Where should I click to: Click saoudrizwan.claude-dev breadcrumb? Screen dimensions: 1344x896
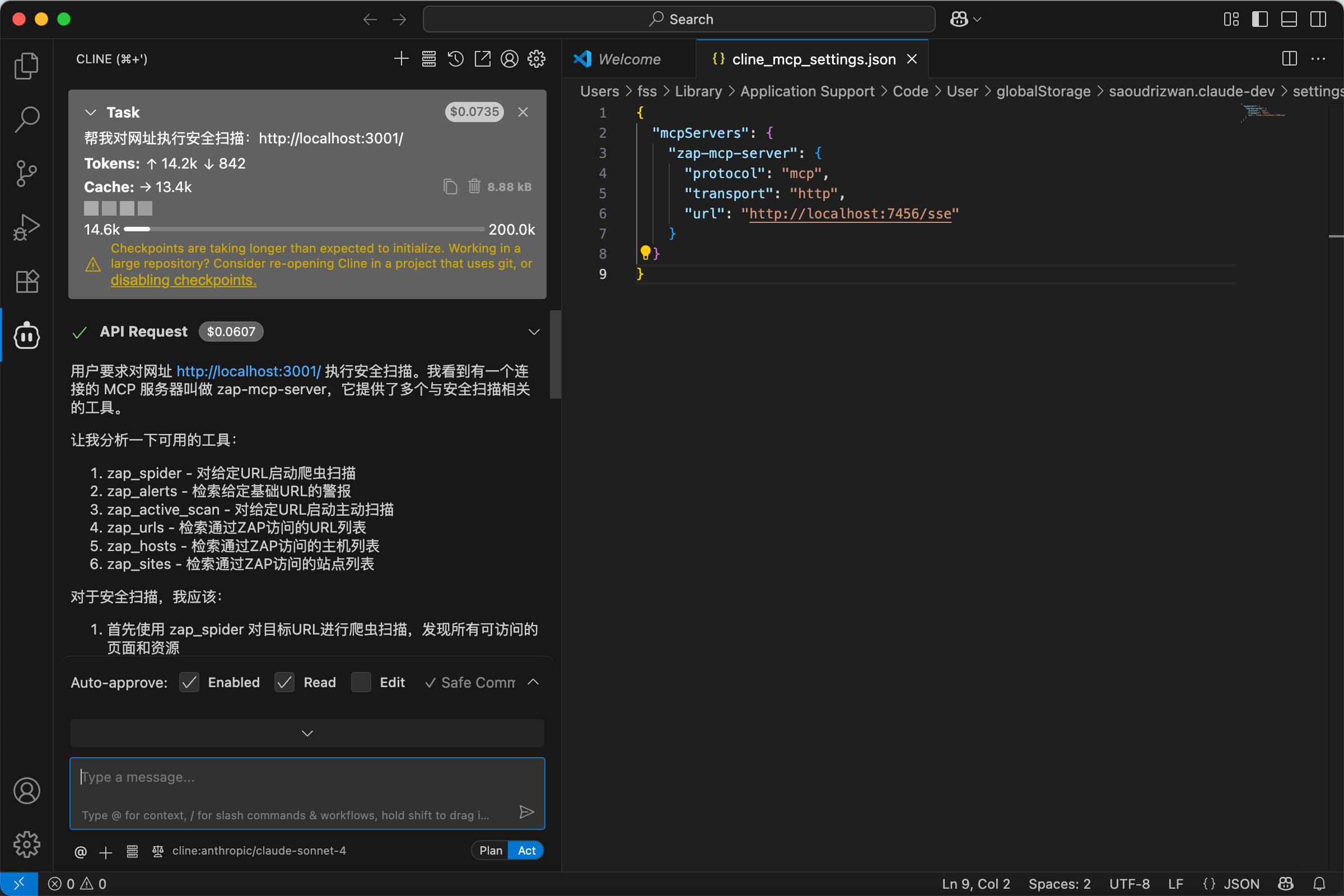1192,91
